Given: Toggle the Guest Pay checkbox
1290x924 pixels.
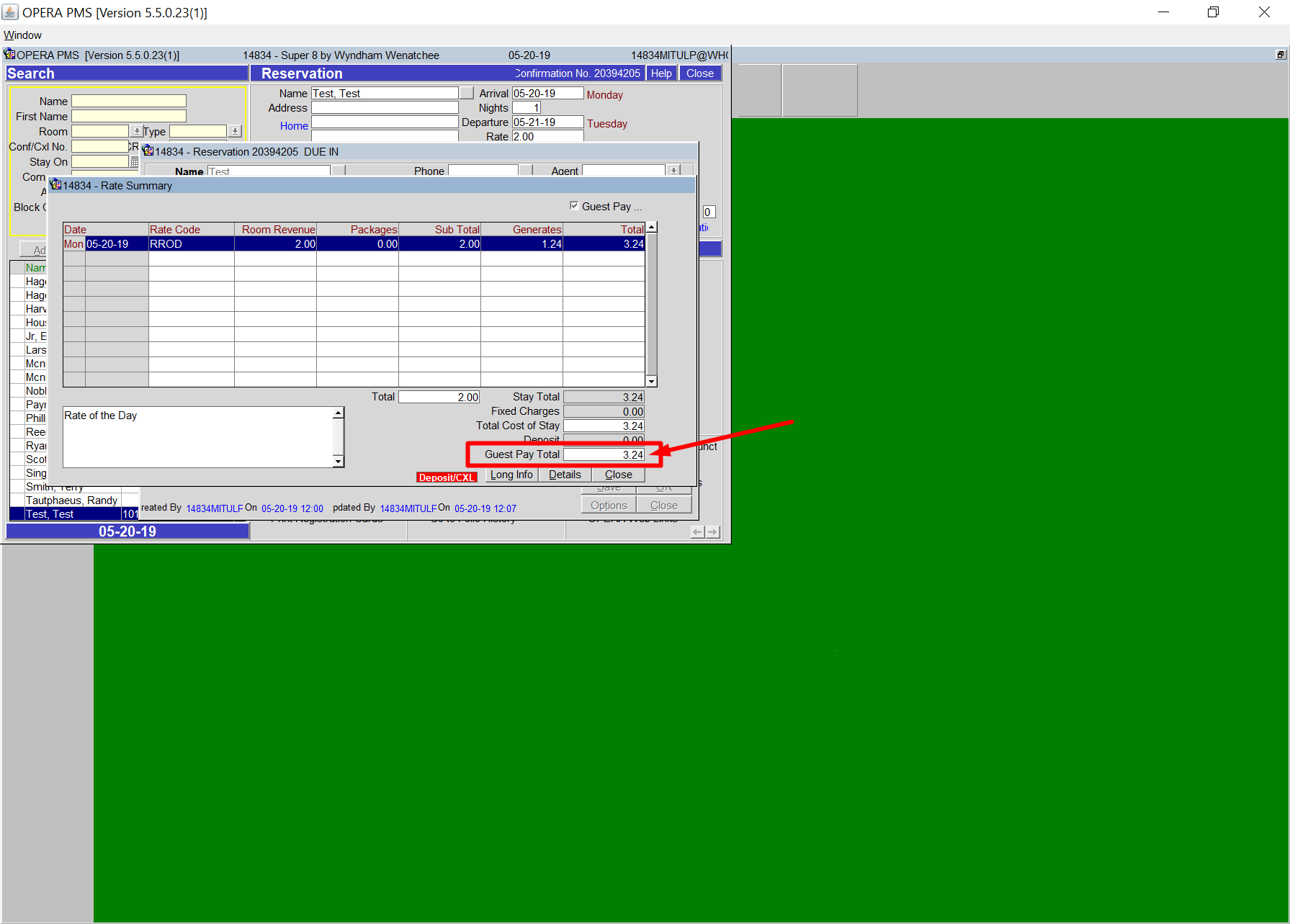Looking at the screenshot, I should pyautogui.click(x=574, y=206).
